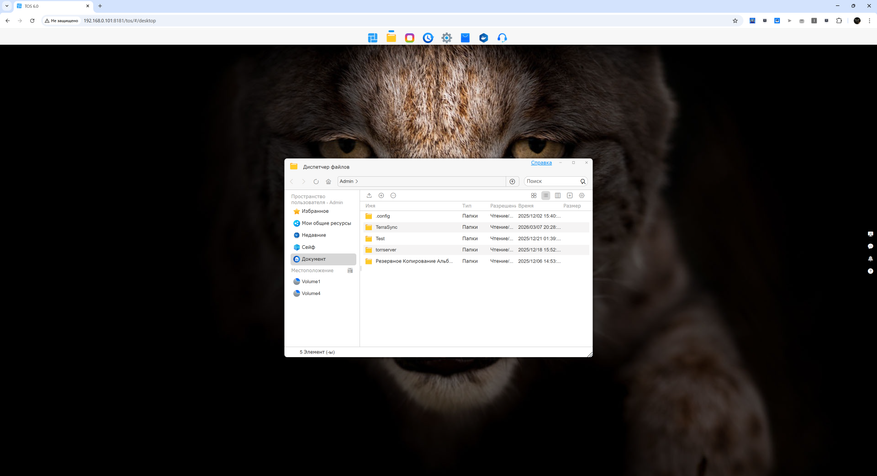This screenshot has height=476, width=877.
Task: Reload the page in the browser
Action: point(32,21)
